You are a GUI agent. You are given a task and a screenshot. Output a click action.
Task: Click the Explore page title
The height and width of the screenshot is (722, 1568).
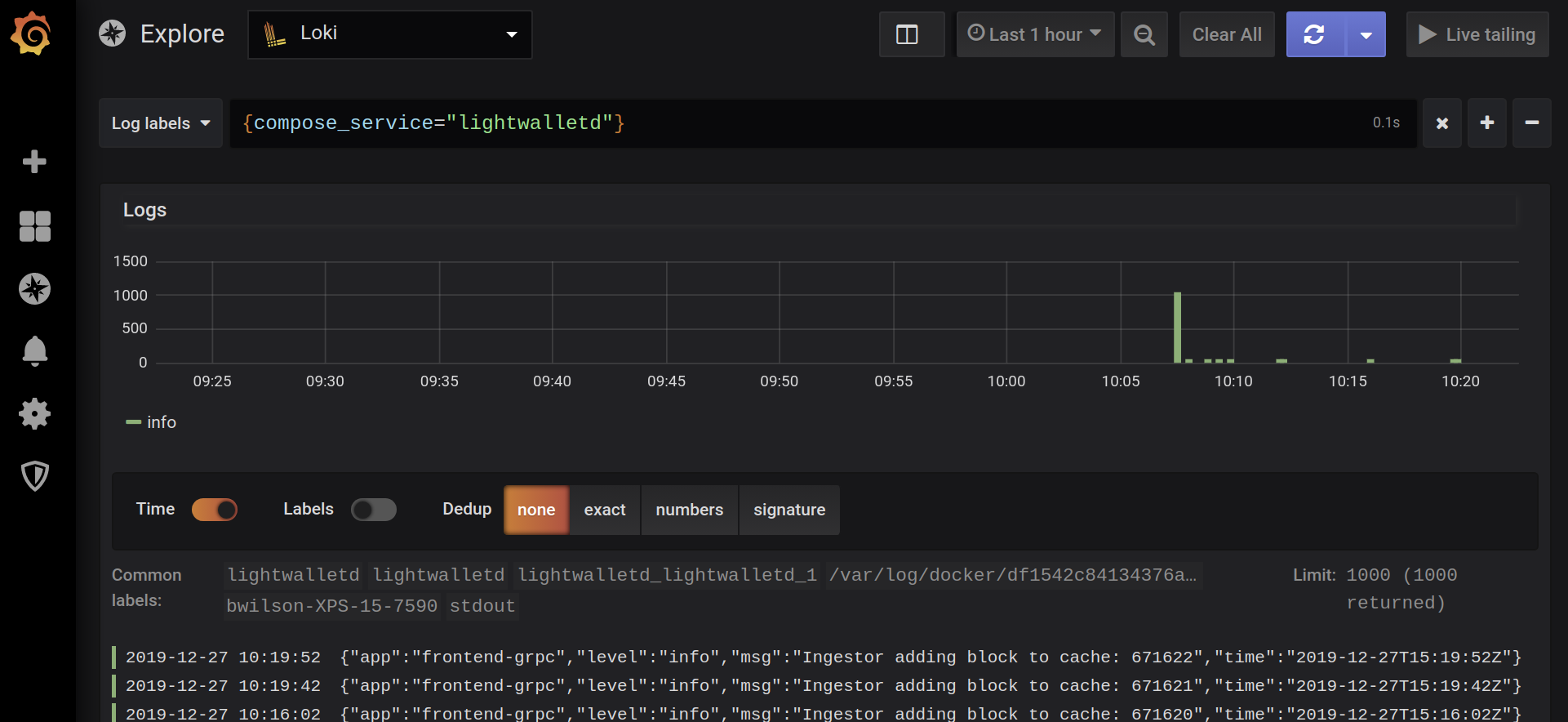[182, 33]
